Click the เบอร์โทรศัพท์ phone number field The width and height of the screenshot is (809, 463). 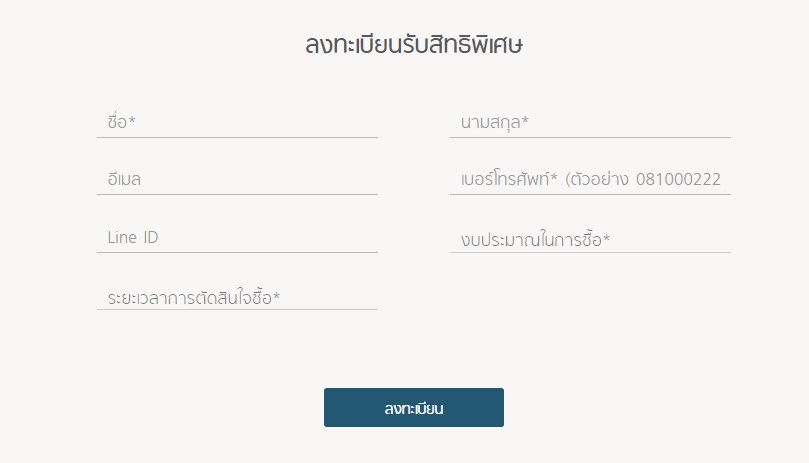click(590, 180)
